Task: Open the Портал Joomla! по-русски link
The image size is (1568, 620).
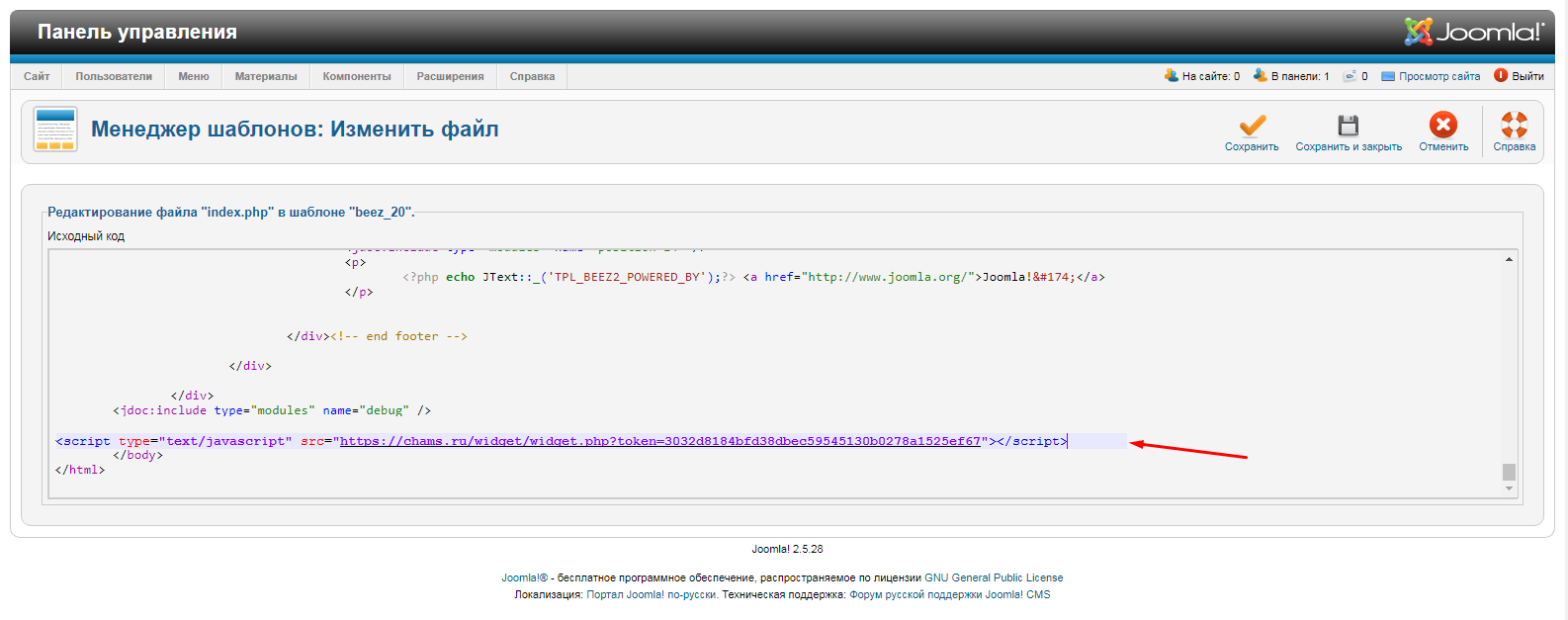Action: click(652, 594)
